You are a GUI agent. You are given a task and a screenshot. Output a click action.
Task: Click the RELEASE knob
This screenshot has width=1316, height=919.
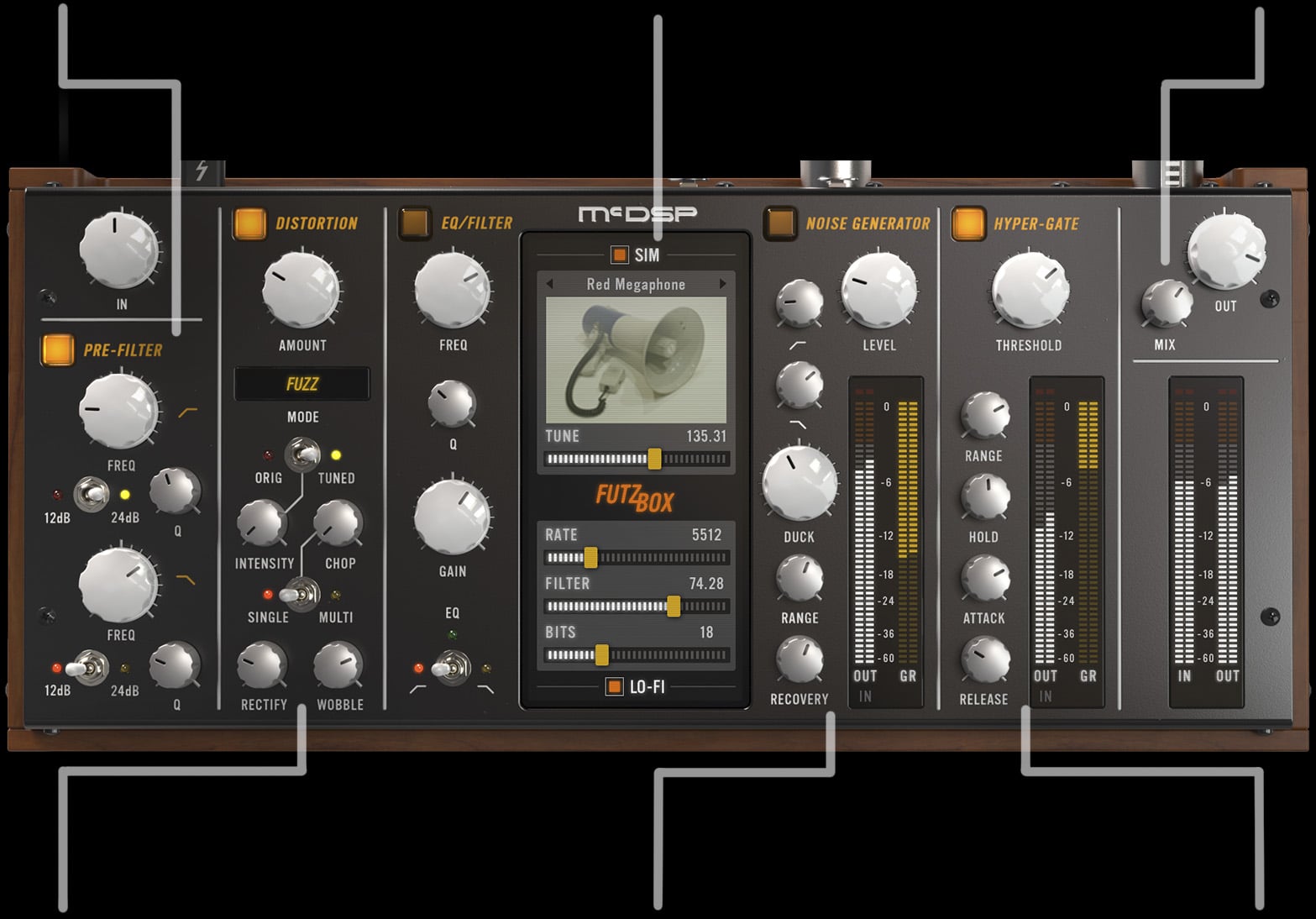(984, 659)
